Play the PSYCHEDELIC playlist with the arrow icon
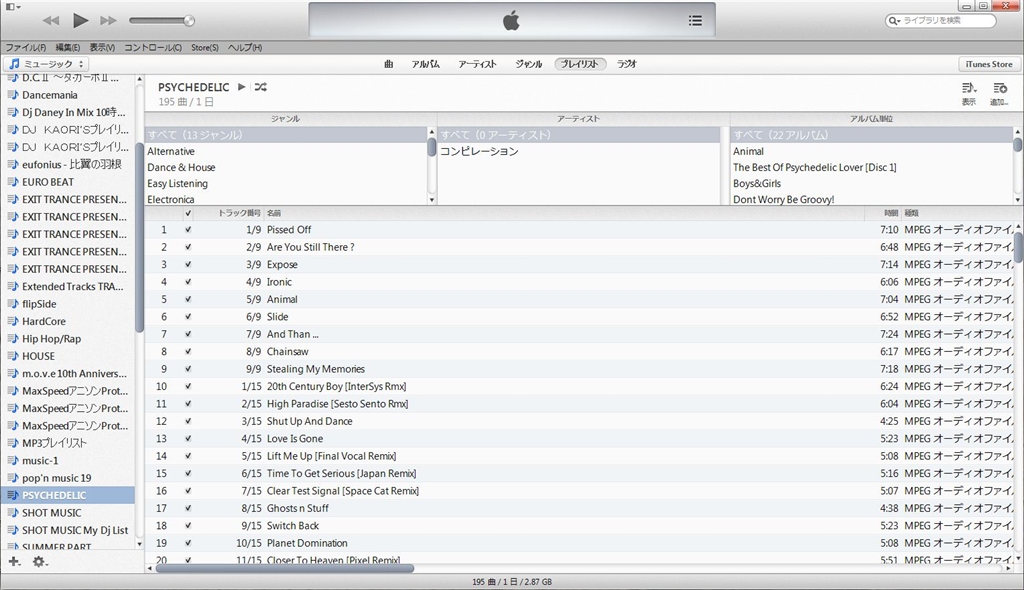 [x=242, y=87]
